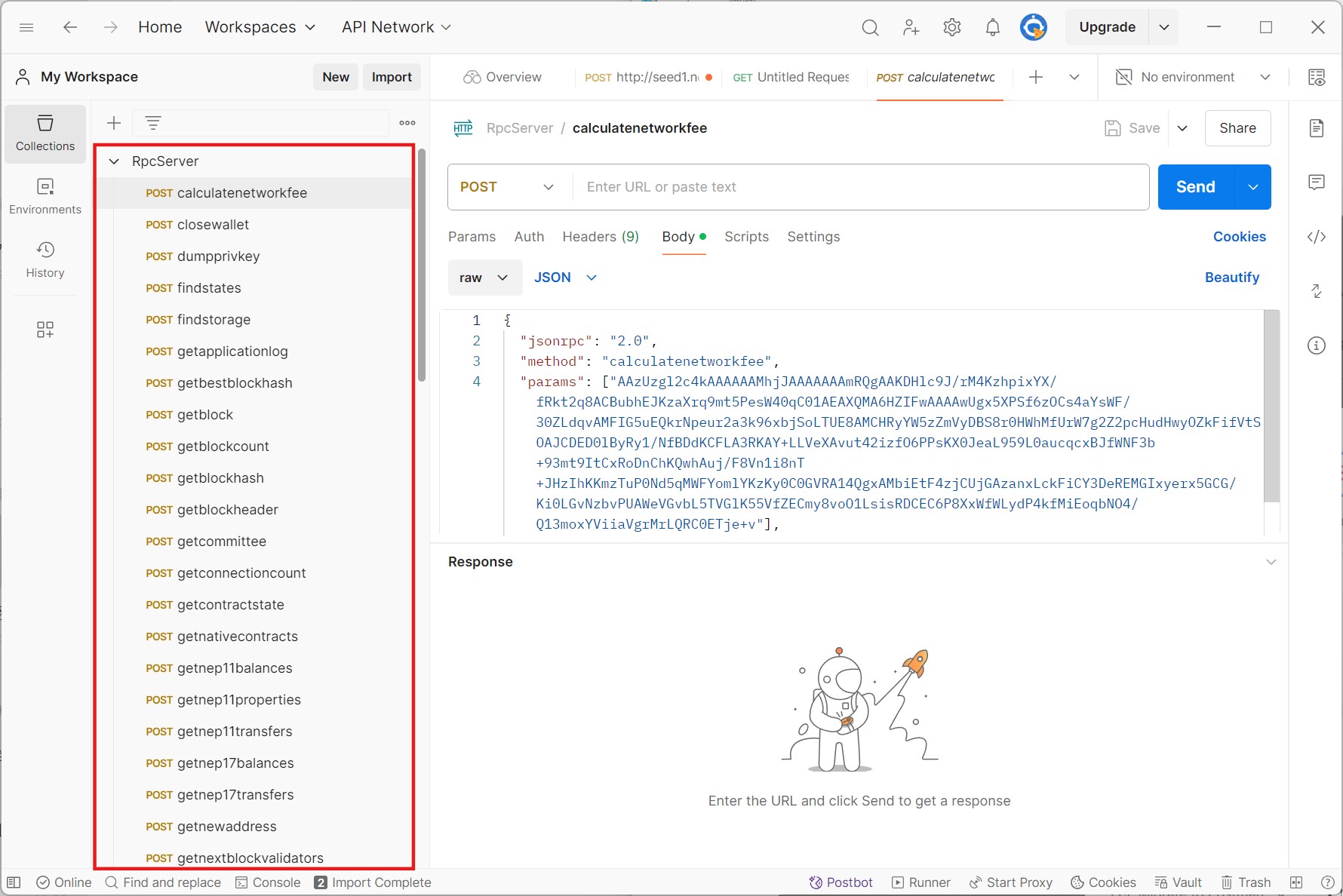Viewport: 1343px width, 896px height.
Task: Open the Console in status bar
Action: pos(268,882)
